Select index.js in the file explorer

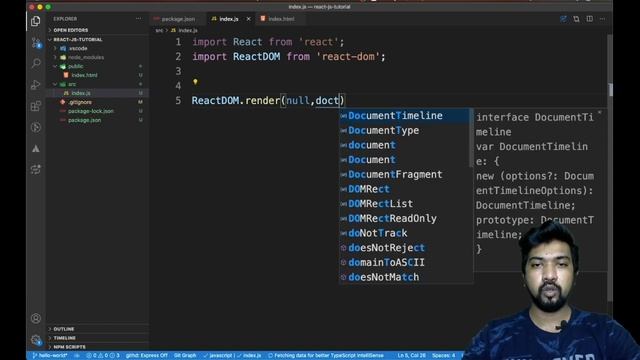tap(81, 93)
